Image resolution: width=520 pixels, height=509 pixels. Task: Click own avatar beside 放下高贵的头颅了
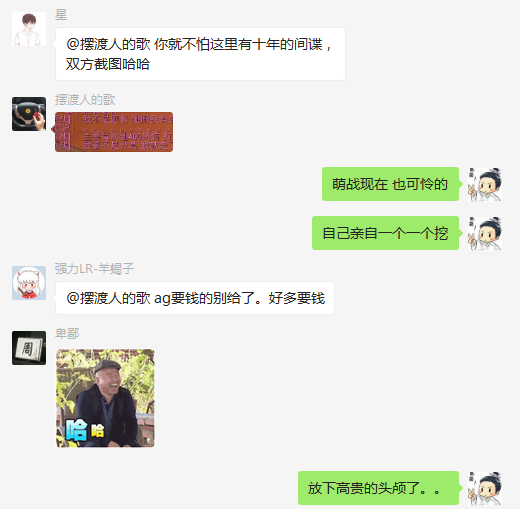(485, 488)
